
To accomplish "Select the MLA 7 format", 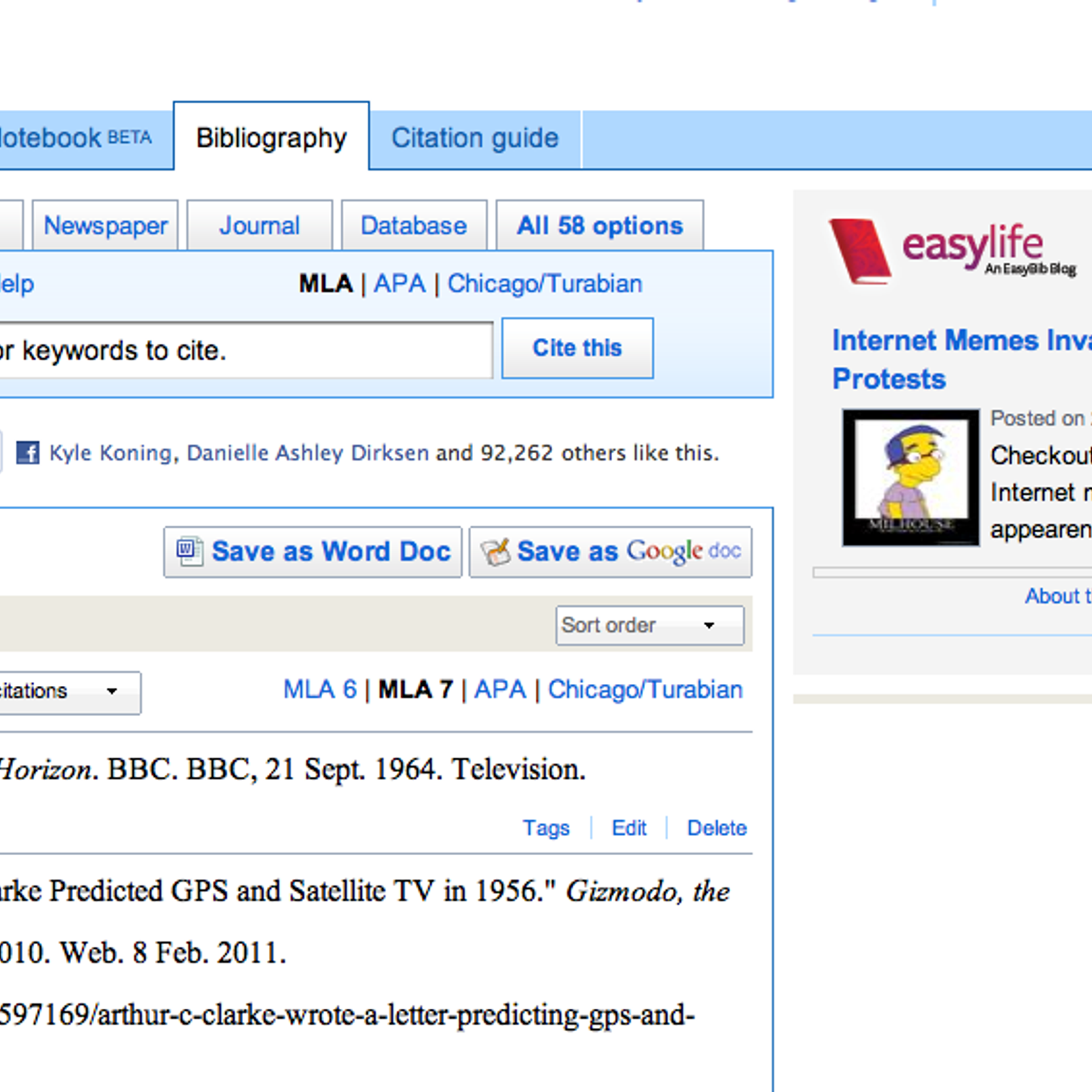I will [416, 689].
